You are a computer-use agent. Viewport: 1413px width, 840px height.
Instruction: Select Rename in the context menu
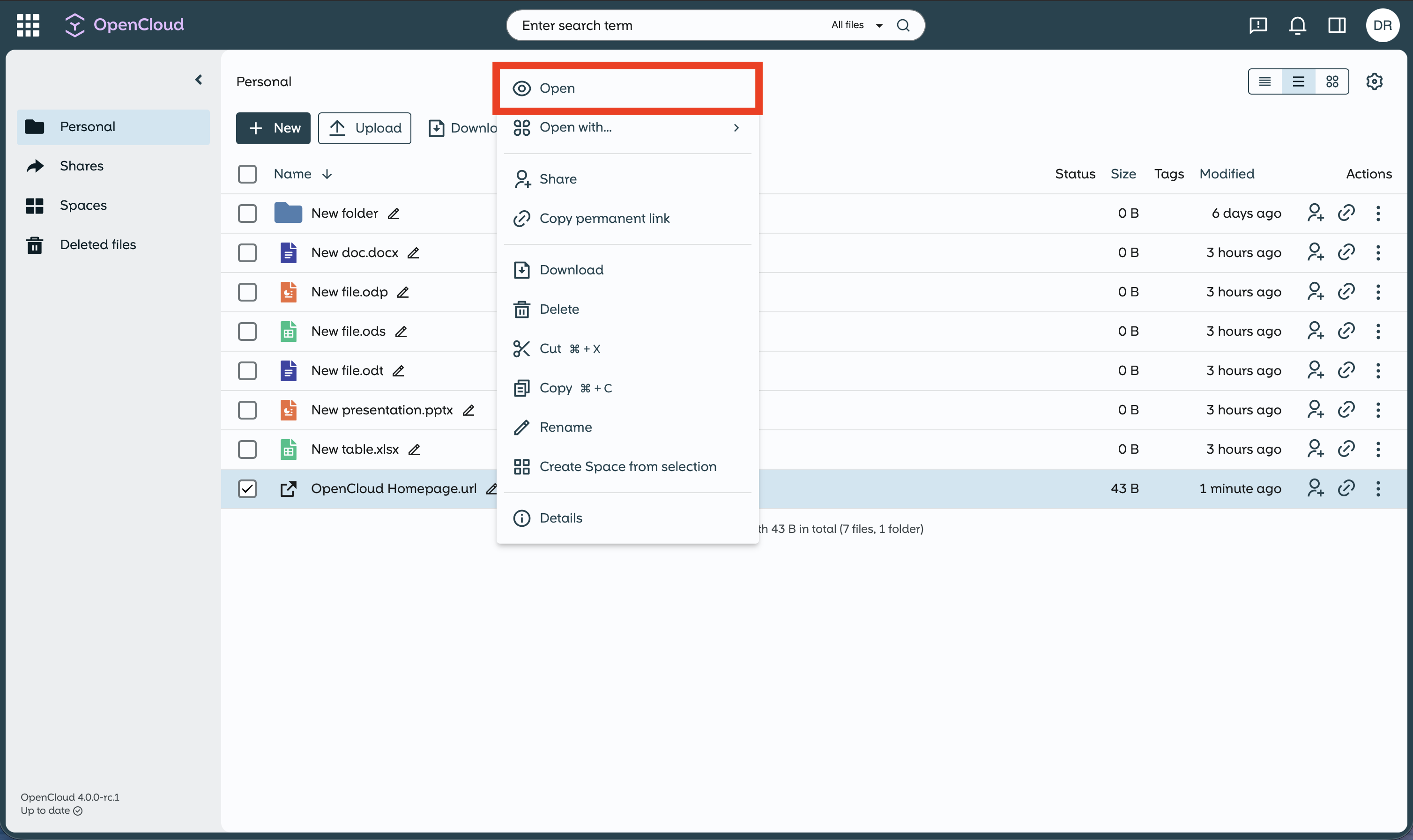pyautogui.click(x=565, y=427)
